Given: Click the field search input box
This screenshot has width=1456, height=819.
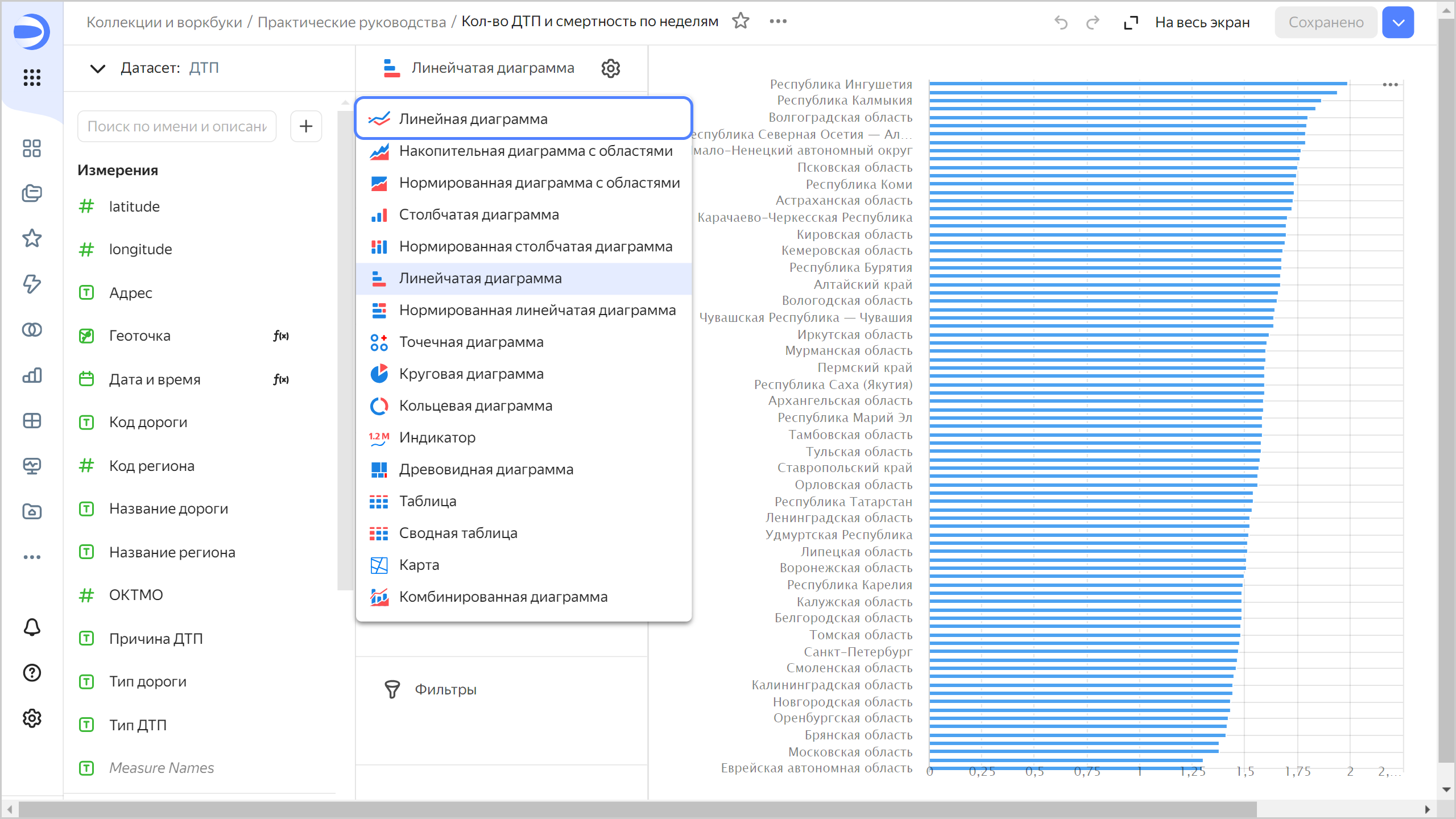Looking at the screenshot, I should tap(176, 126).
